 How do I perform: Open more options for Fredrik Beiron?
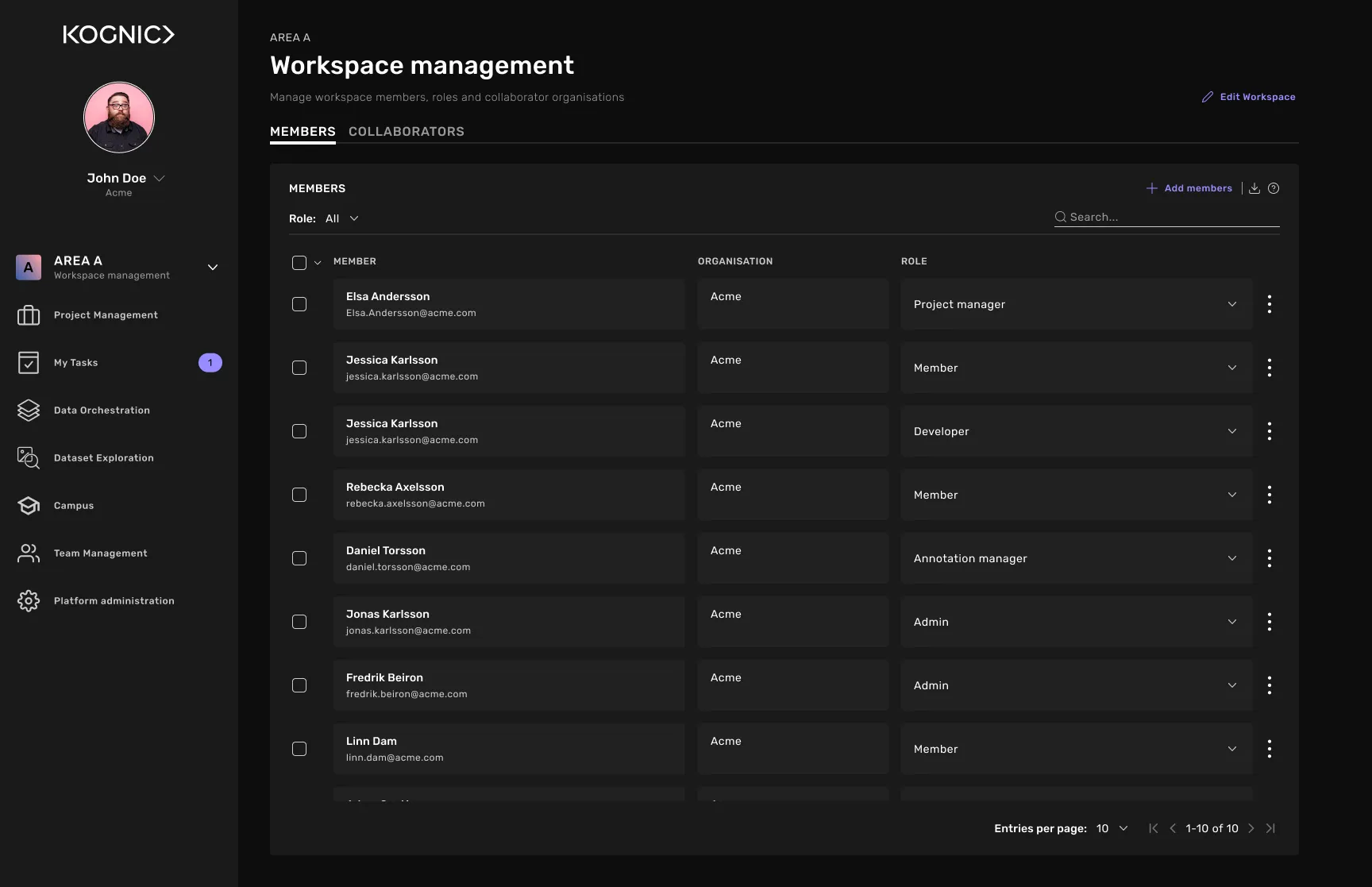pyautogui.click(x=1270, y=685)
